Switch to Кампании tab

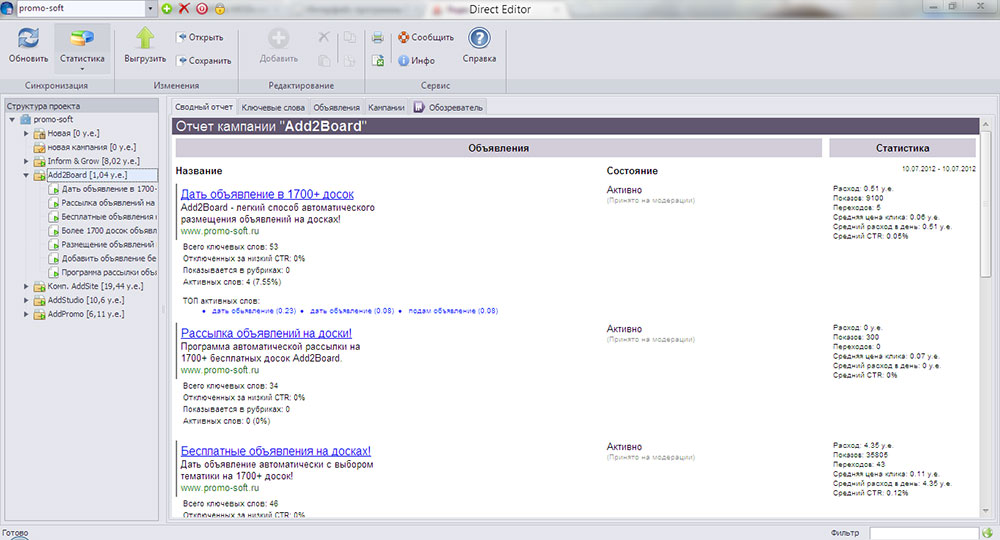[386, 107]
